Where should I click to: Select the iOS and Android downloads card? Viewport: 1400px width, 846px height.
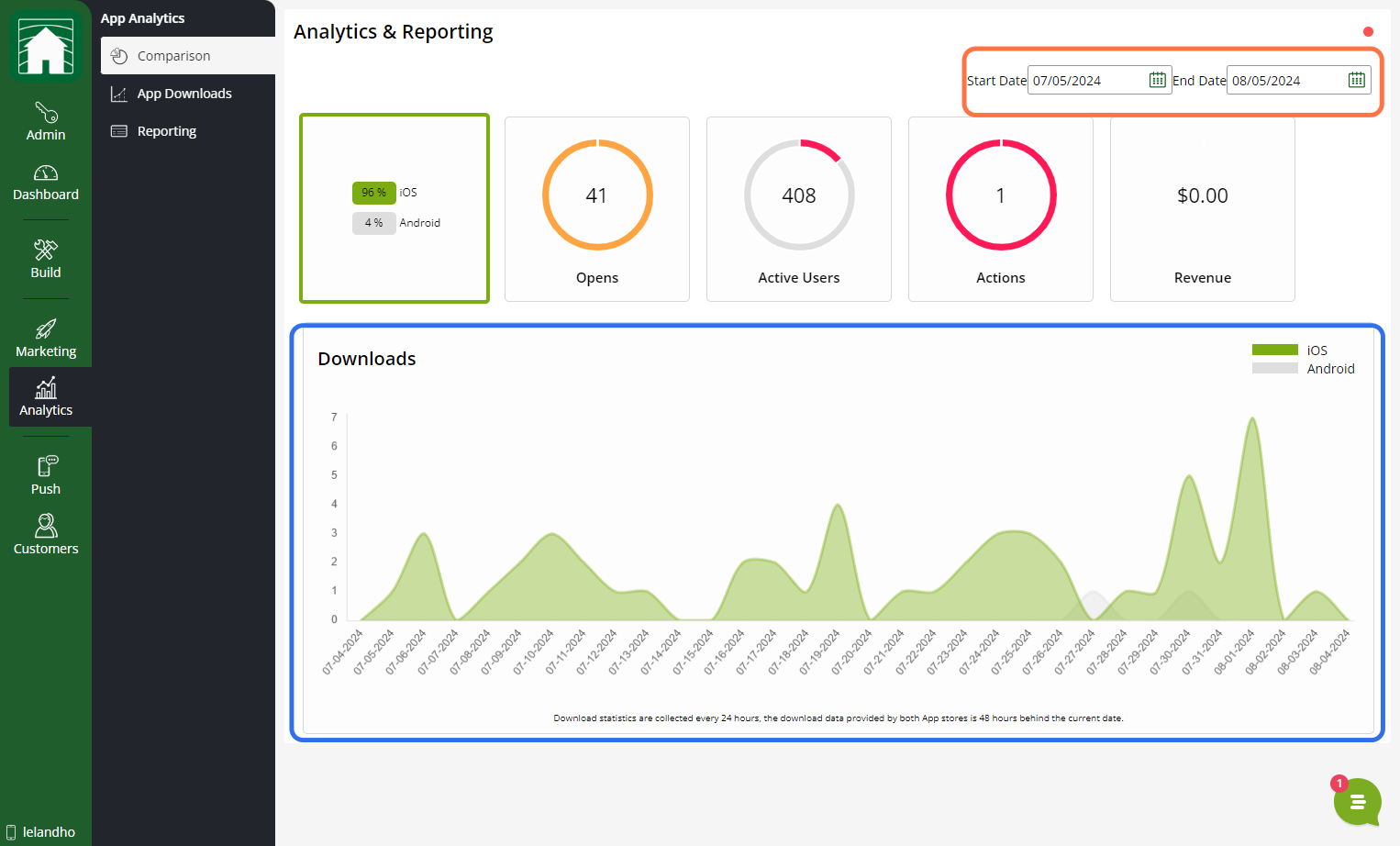click(x=394, y=208)
